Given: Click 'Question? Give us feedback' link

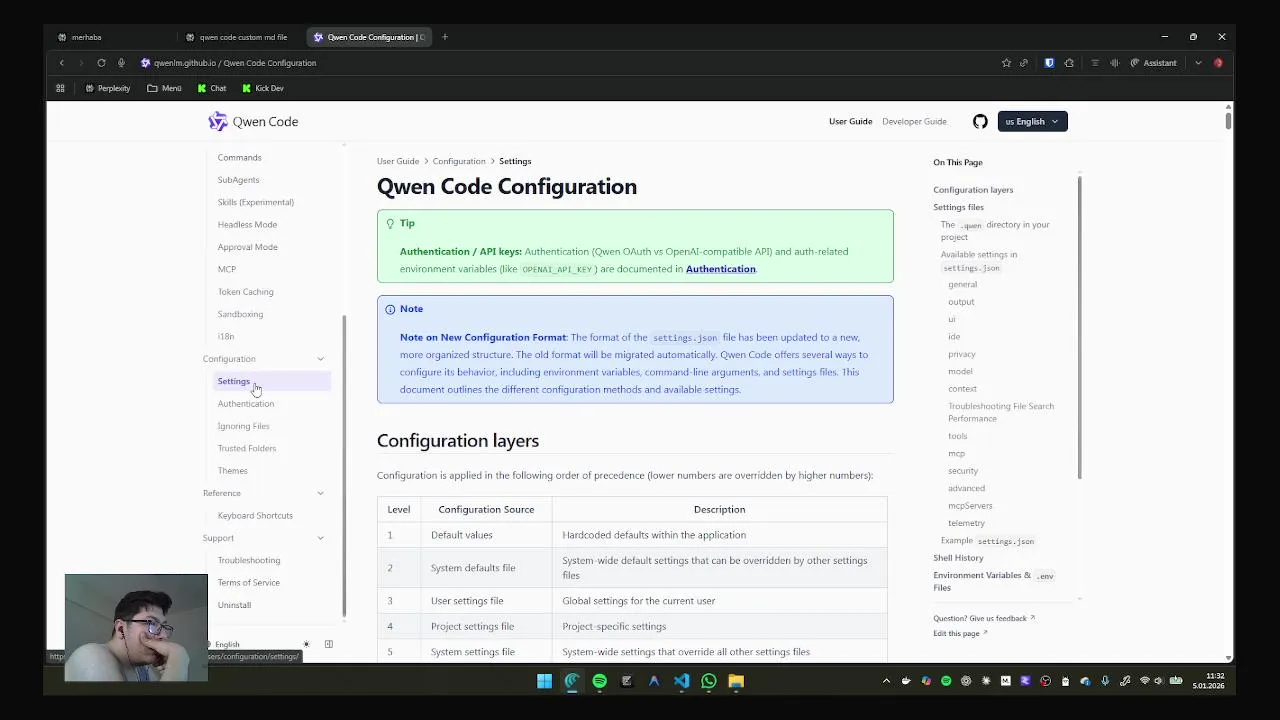Looking at the screenshot, I should [x=984, y=619].
